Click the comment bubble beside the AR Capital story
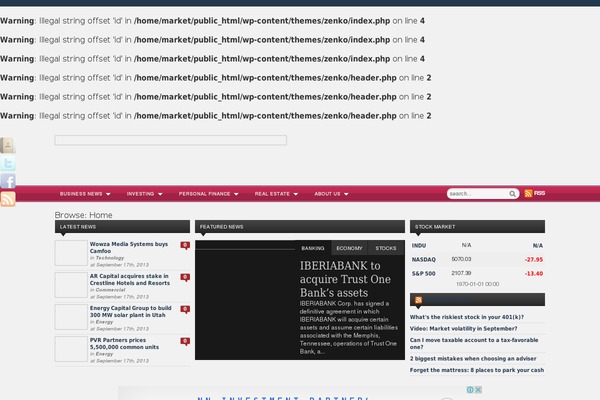 [x=185, y=278]
